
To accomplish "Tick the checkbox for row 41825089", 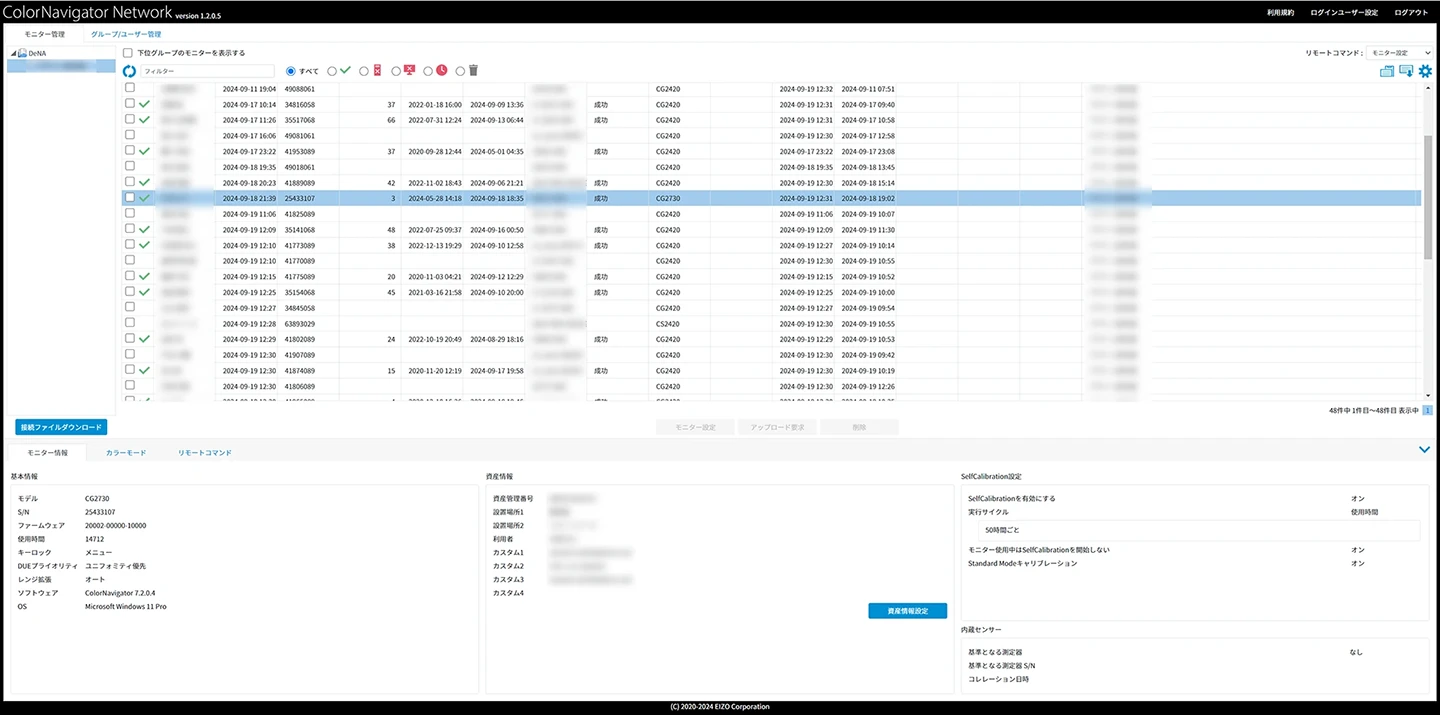I will (x=129, y=213).
